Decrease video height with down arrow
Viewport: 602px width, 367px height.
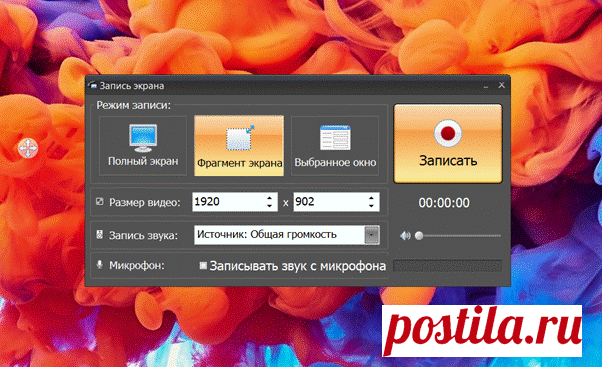coord(371,206)
